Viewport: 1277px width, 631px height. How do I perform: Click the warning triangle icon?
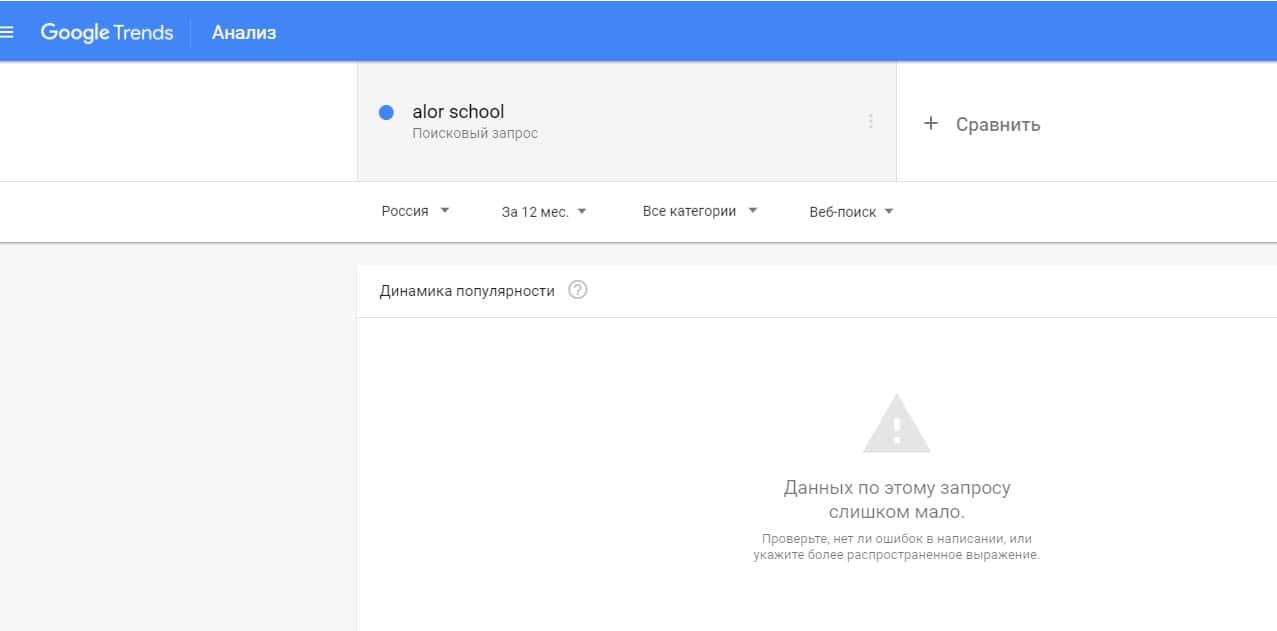897,424
